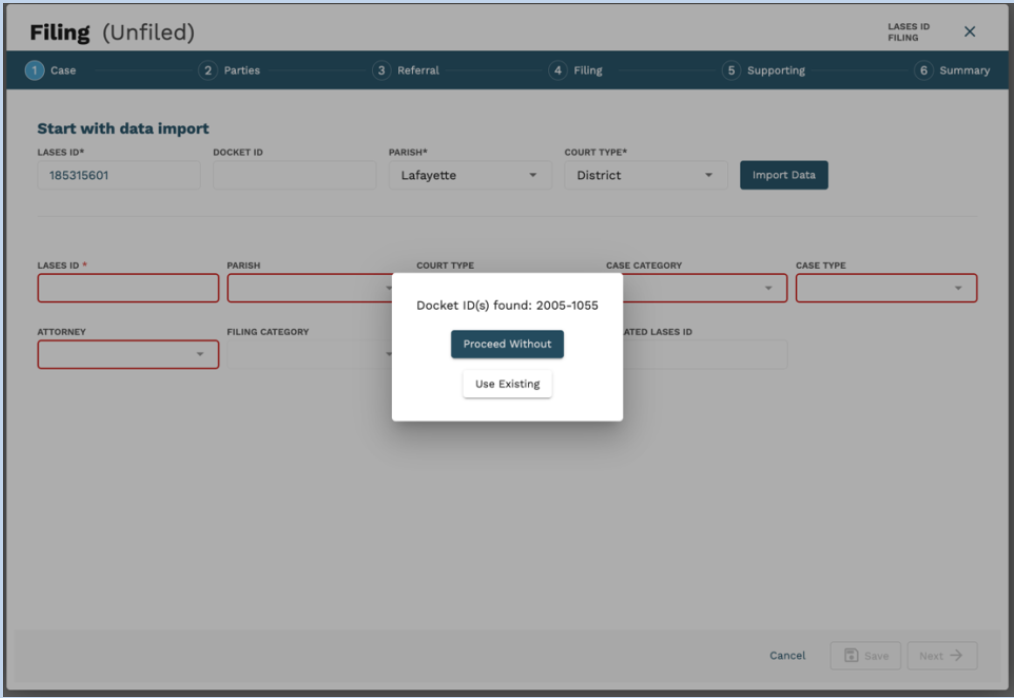Expand the Court Type District dropdown
This screenshot has width=1014, height=698.
pos(708,176)
